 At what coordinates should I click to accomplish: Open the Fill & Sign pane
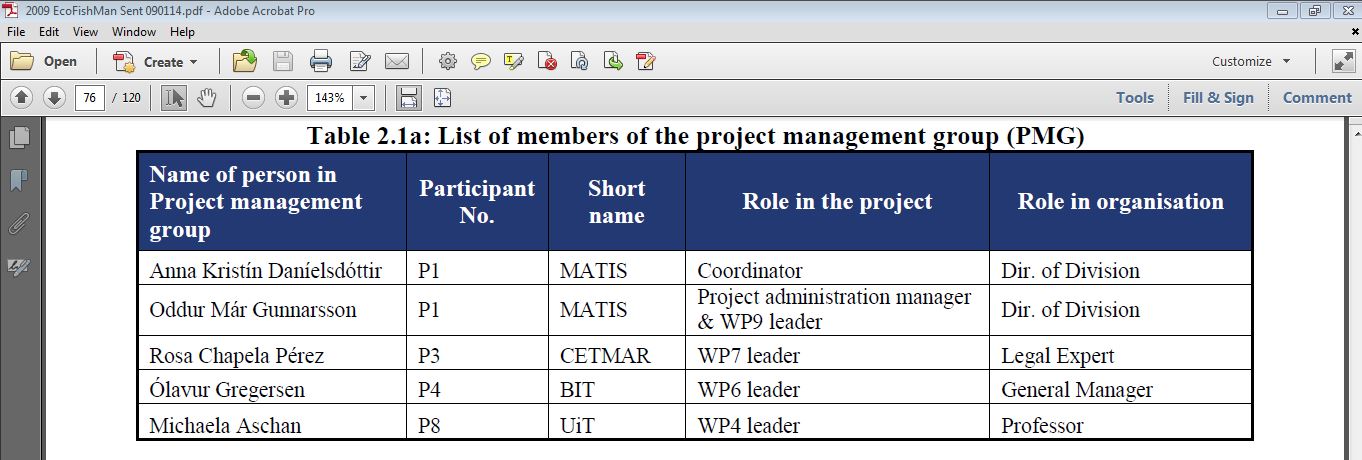[x=1217, y=97]
